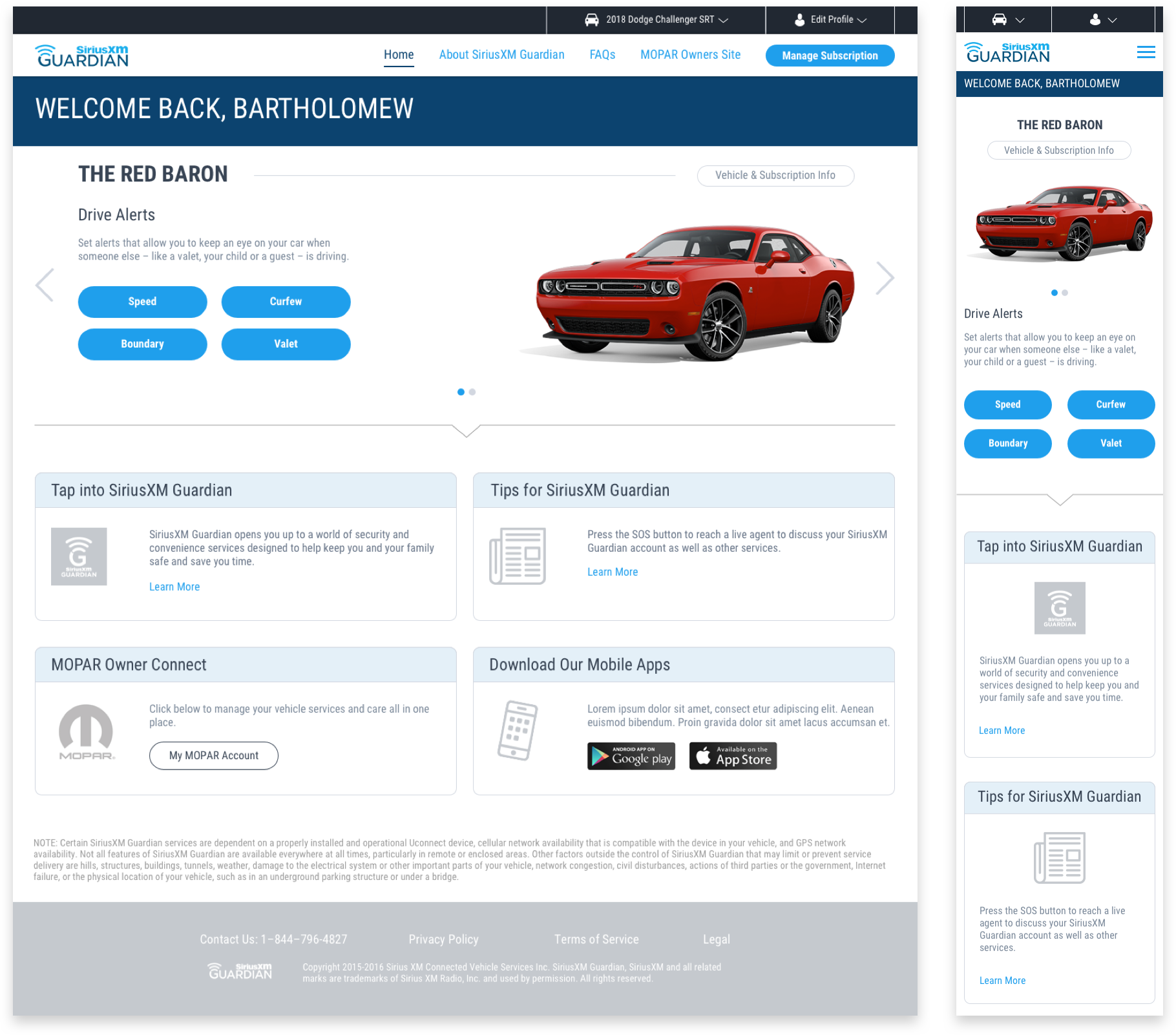Set a Curfew alert in desktop view

[x=286, y=302]
